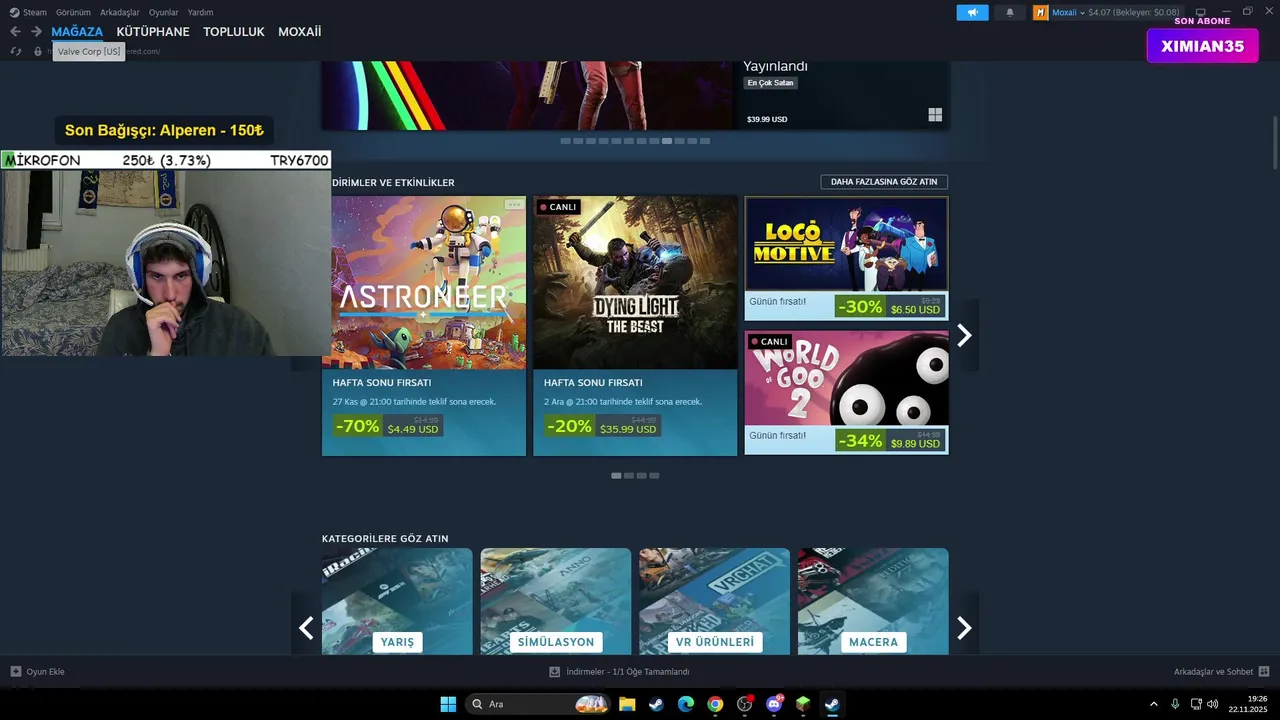Viewport: 1280px width, 720px height.
Task: Switch to KÜTÜPHANE tab
Action: (x=153, y=32)
